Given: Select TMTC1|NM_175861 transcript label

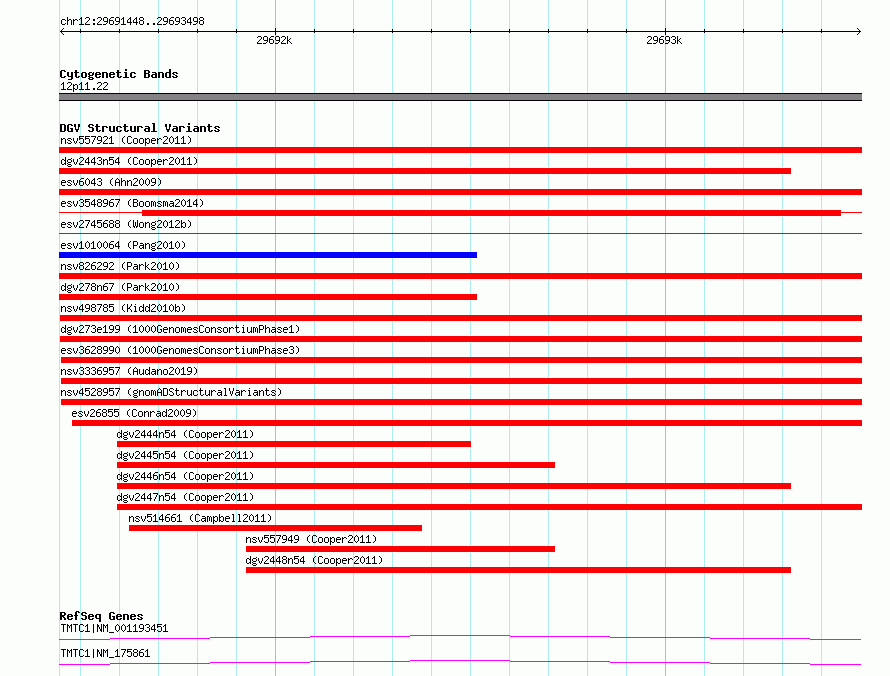Looking at the screenshot, I should click(x=105, y=653).
